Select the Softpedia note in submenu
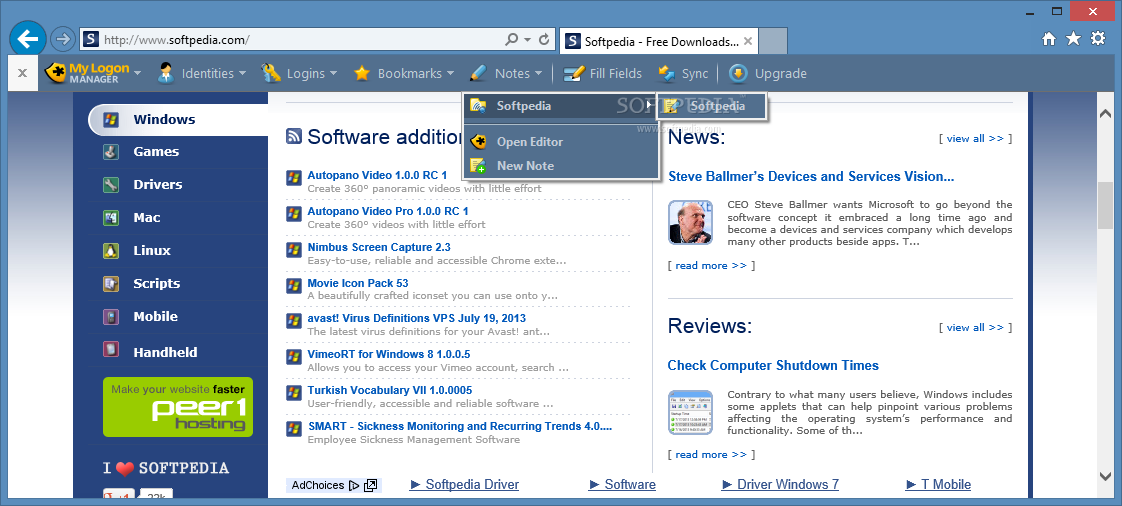This screenshot has height=506, width=1122. pyautogui.click(x=711, y=106)
